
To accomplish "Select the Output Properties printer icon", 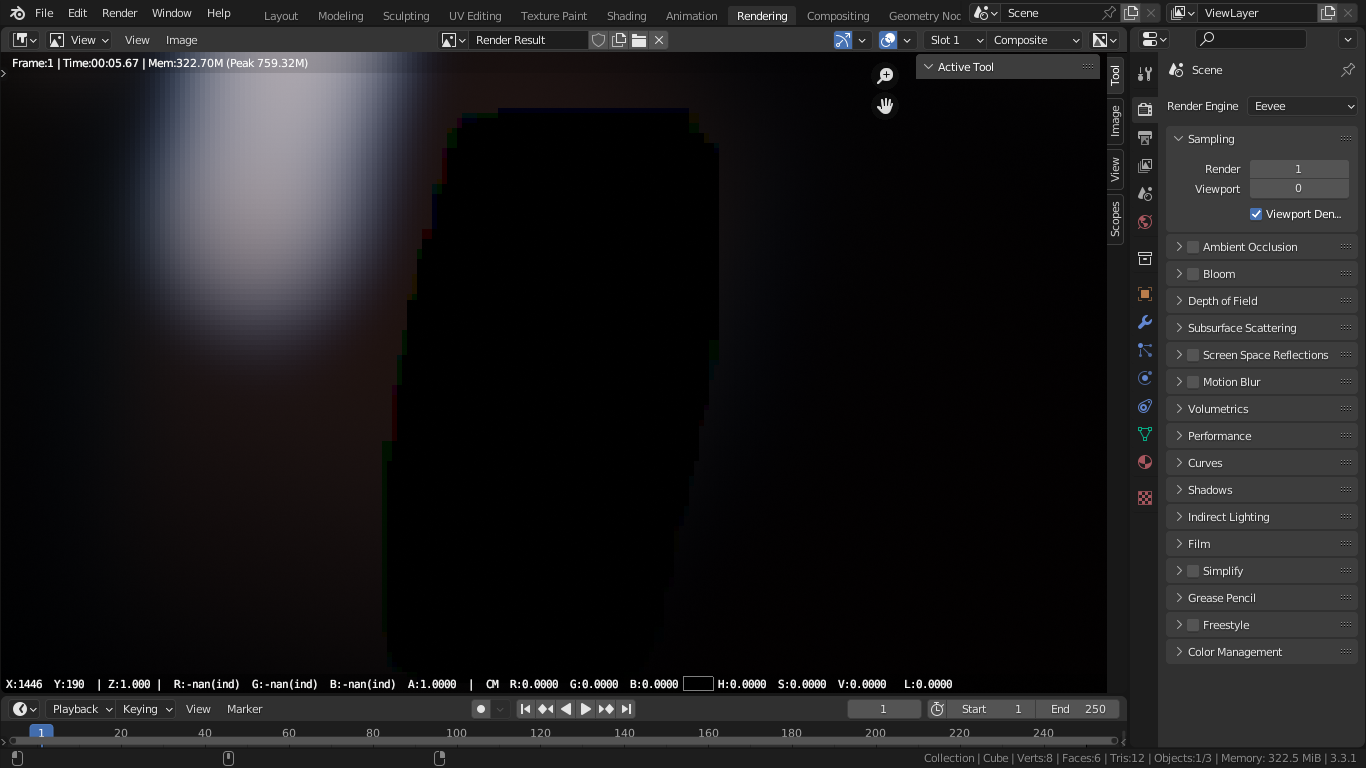I will click(x=1145, y=138).
